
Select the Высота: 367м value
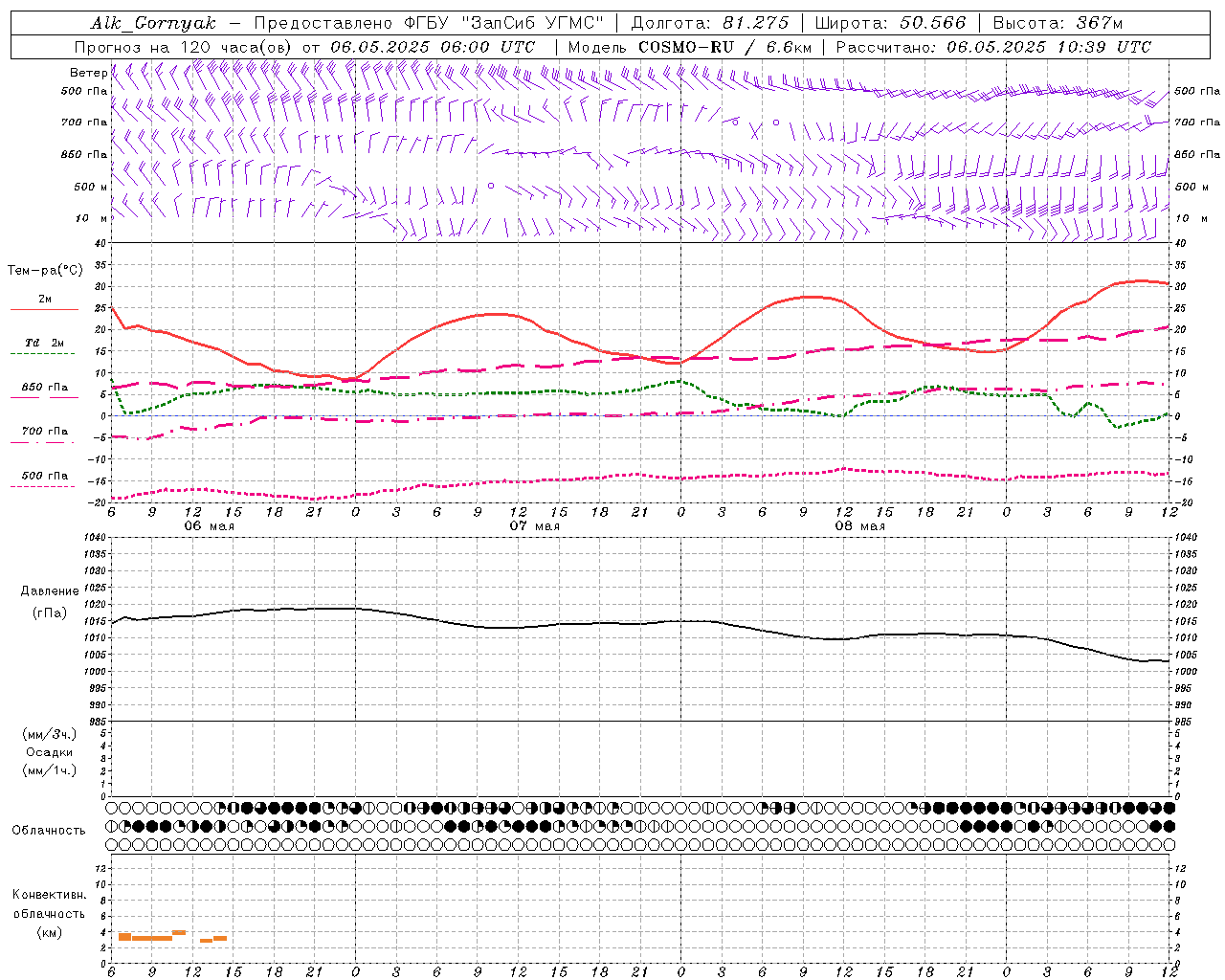1058,23
